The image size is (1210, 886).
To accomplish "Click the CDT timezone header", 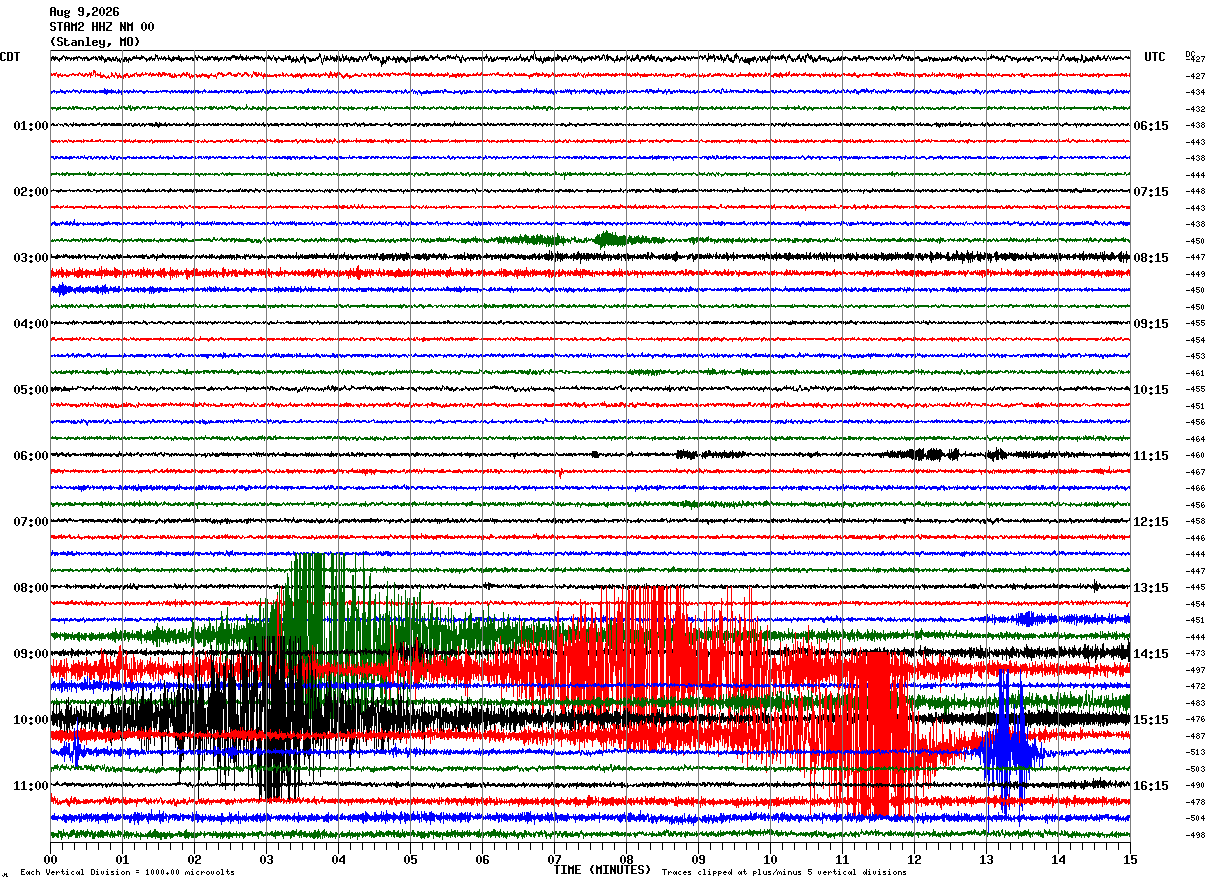I will tap(10, 57).
